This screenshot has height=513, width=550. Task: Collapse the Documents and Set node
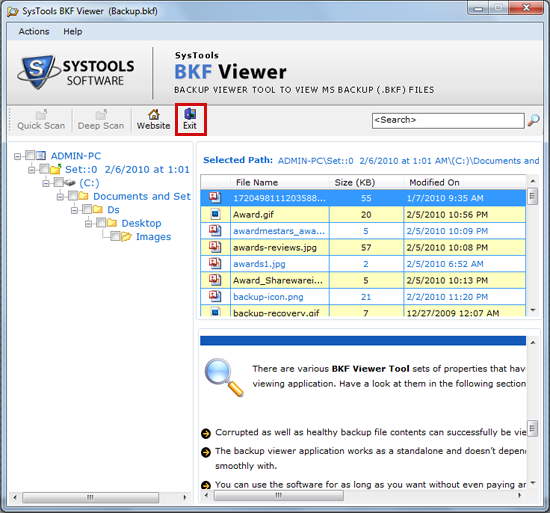(60, 197)
